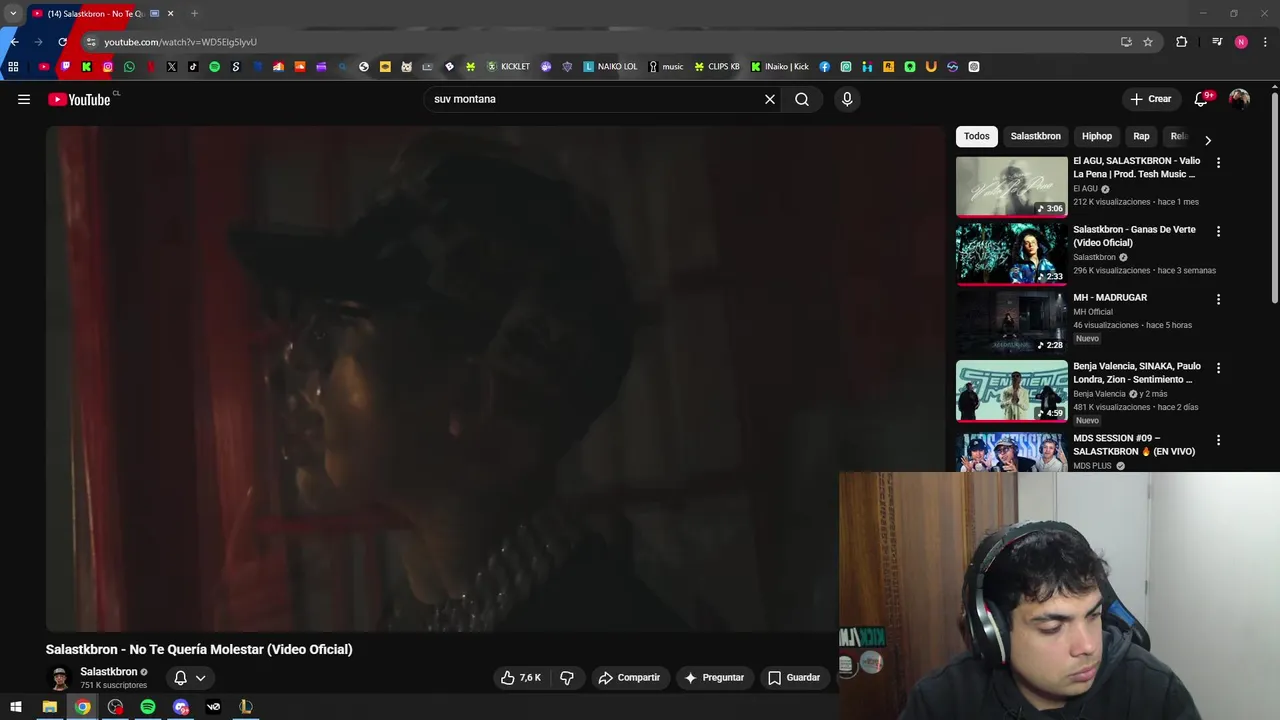Open the 'INaiko | Kick' bookmark

[x=780, y=67]
